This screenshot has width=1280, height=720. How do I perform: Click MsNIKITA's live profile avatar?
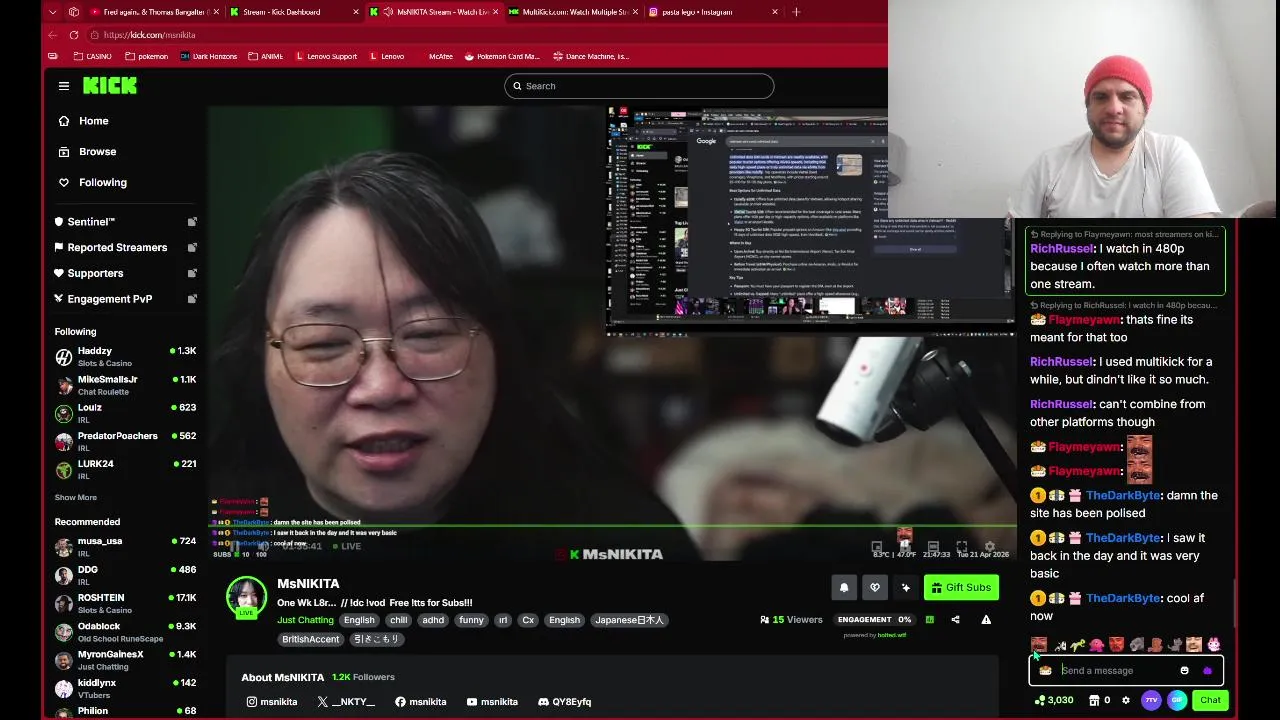point(246,597)
